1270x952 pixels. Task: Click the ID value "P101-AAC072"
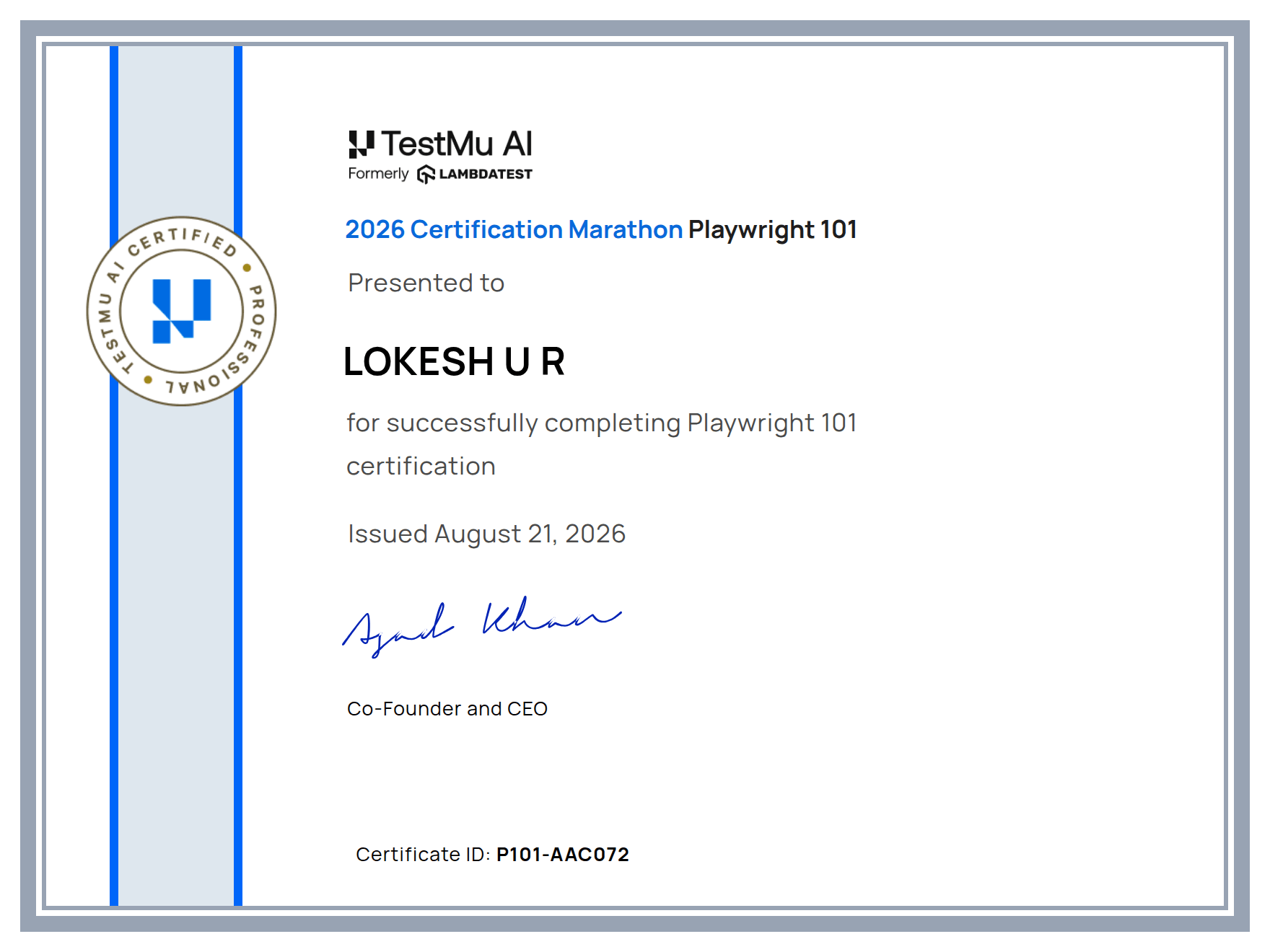pyautogui.click(x=563, y=855)
